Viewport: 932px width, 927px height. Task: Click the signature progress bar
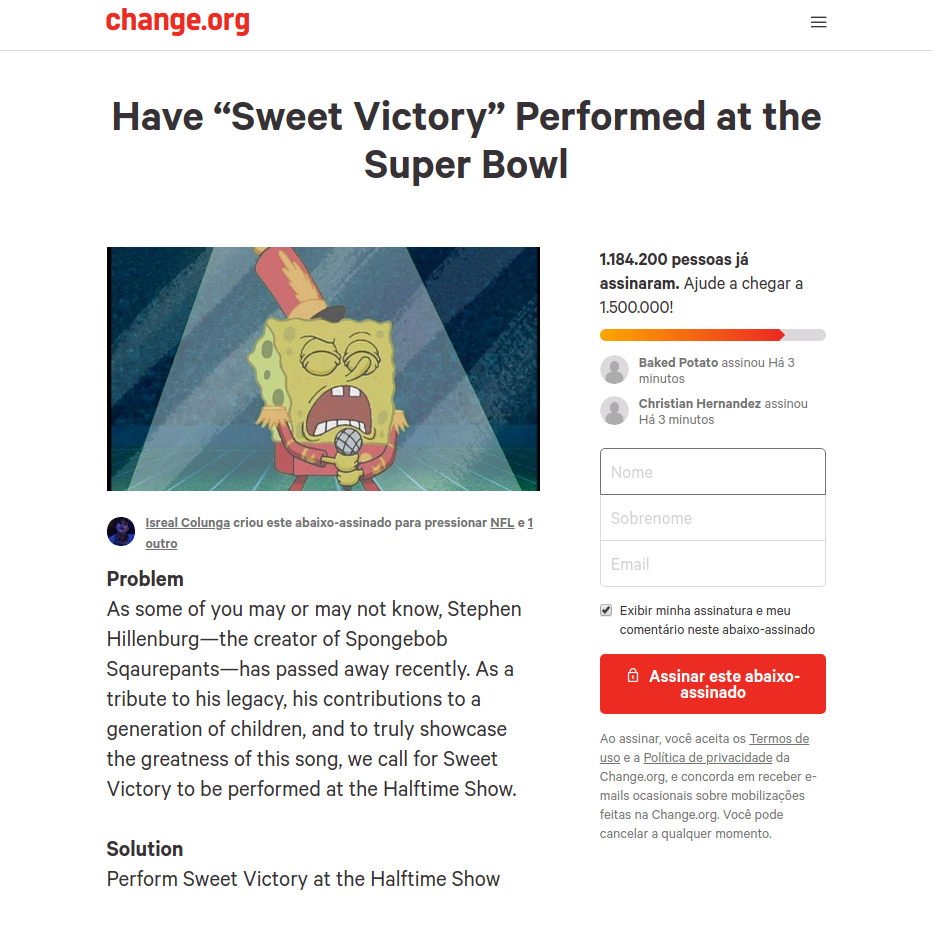[713, 335]
